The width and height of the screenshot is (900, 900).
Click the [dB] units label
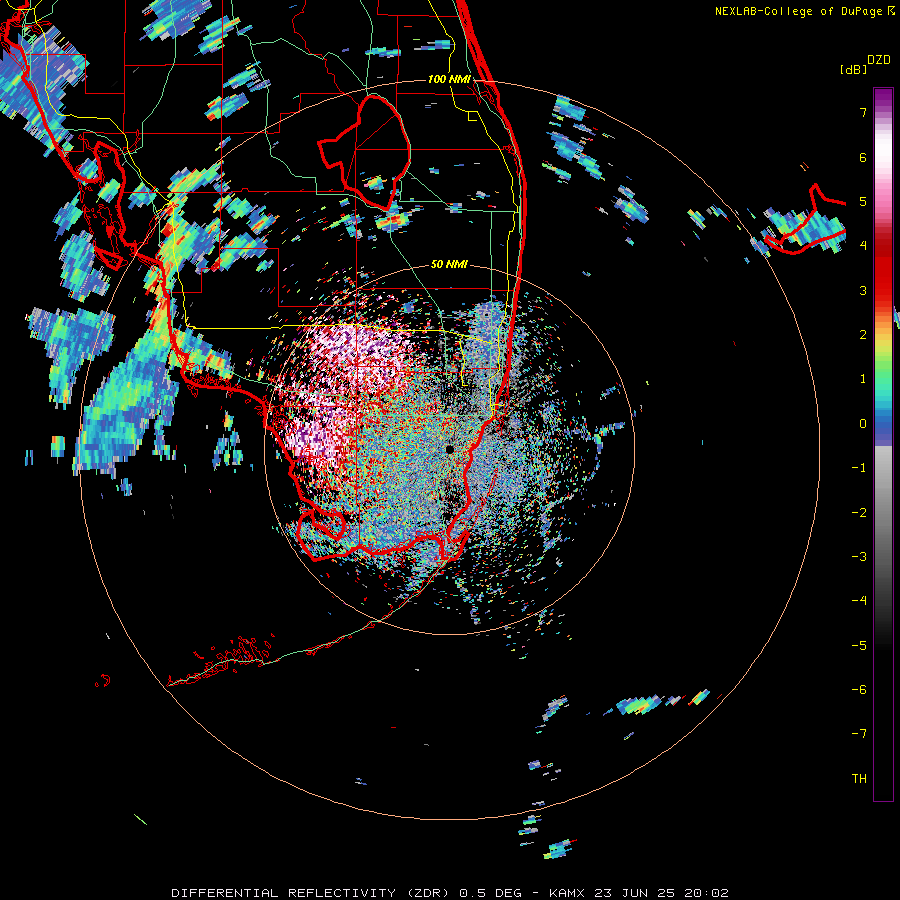tap(853, 69)
